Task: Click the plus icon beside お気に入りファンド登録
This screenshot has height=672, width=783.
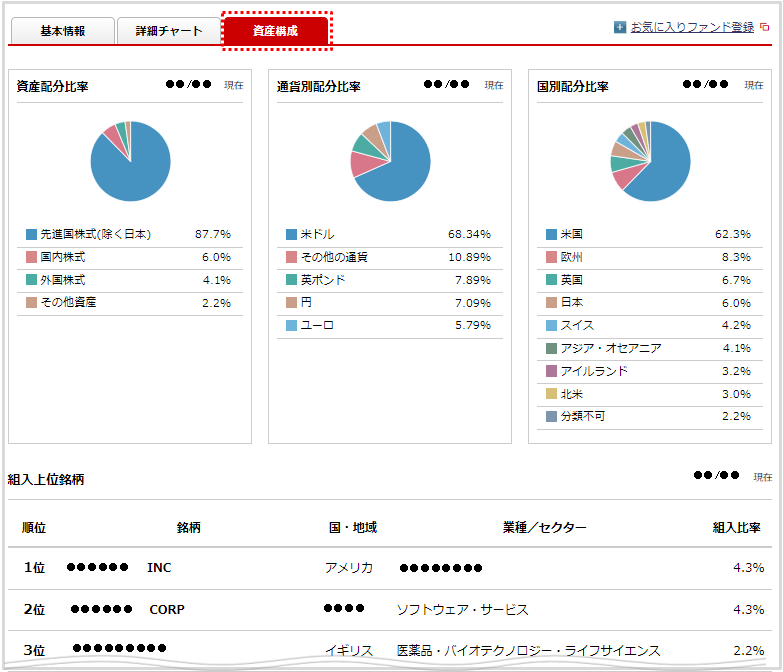Action: point(620,27)
